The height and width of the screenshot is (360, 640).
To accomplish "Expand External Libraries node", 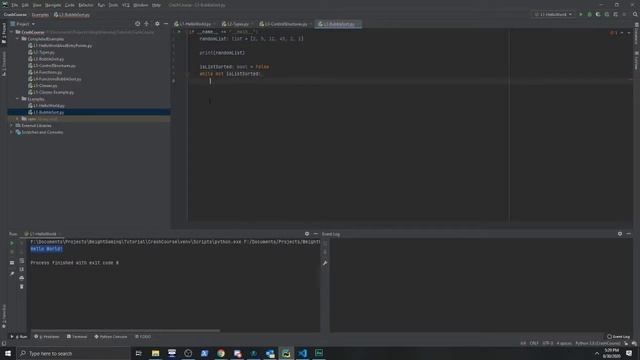I will click(12, 125).
